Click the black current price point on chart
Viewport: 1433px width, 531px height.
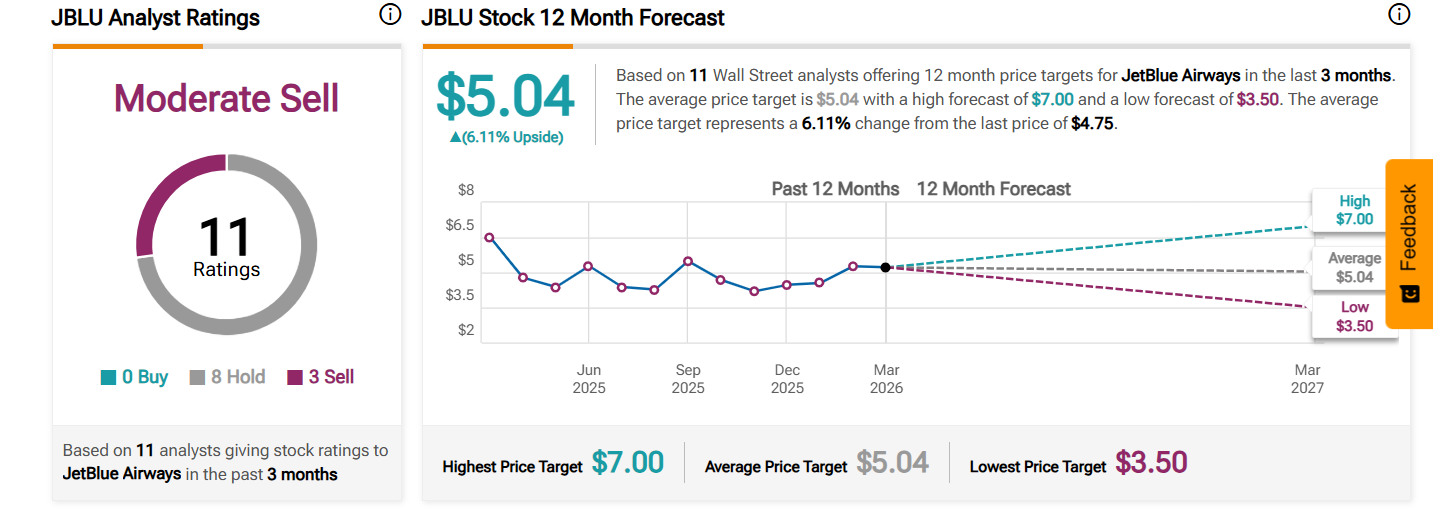pos(886,267)
